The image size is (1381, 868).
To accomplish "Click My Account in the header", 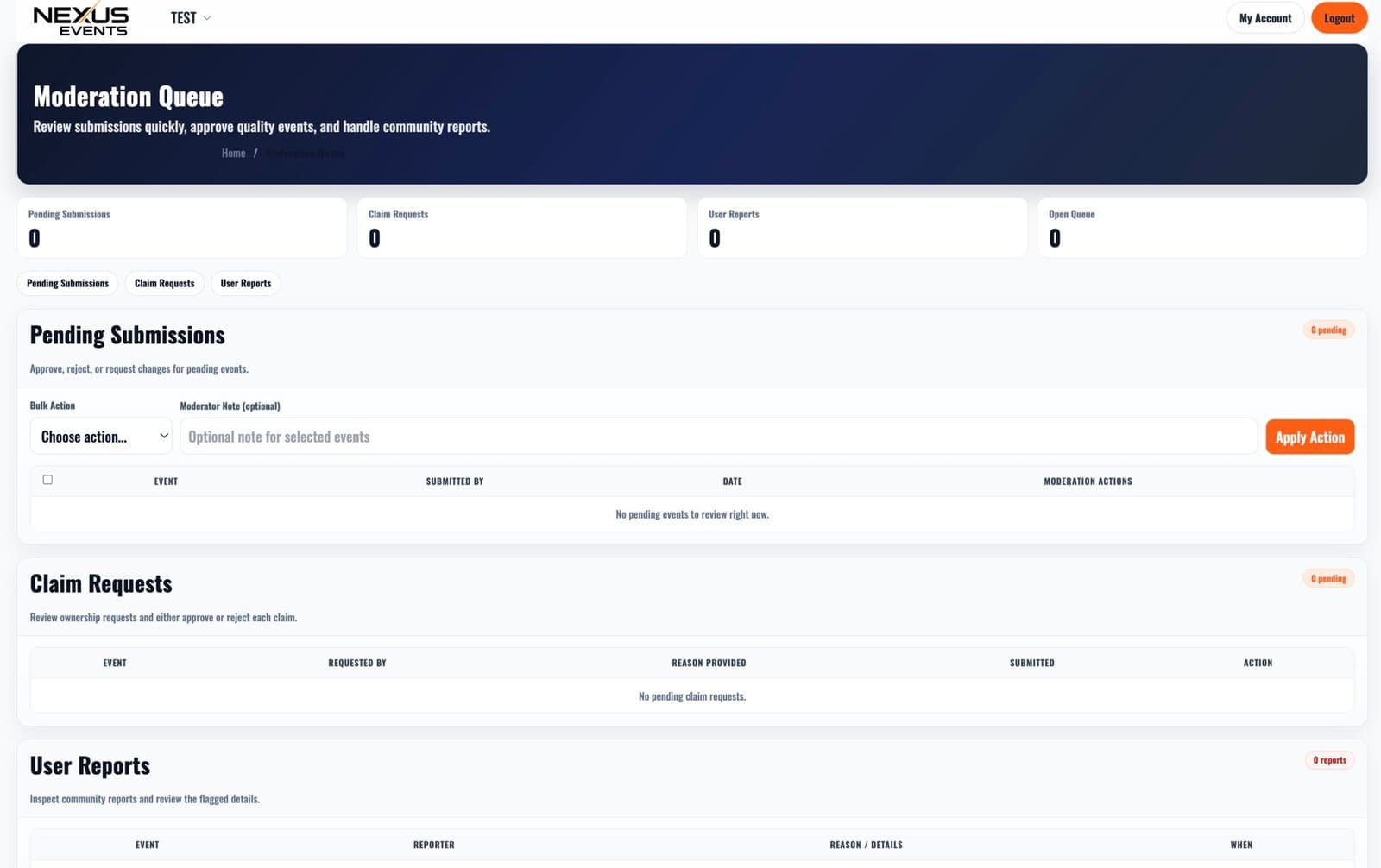I will pos(1264,17).
